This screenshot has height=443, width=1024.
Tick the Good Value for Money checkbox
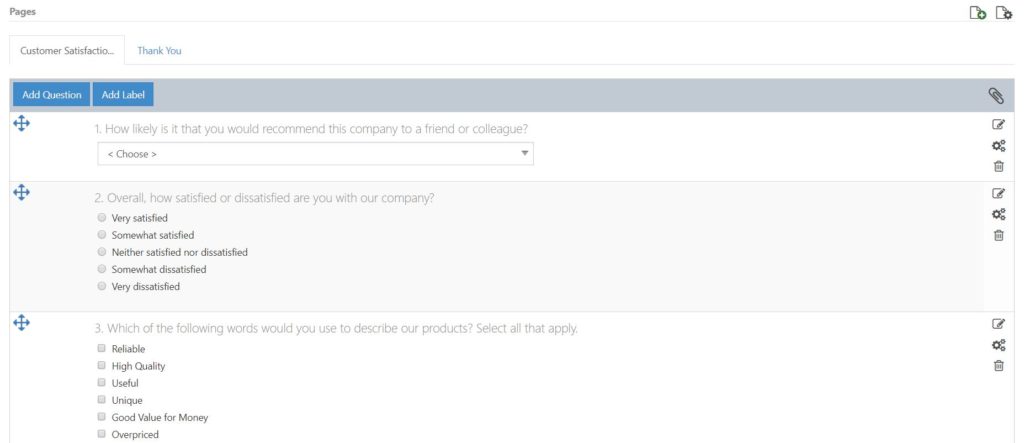[101, 416]
